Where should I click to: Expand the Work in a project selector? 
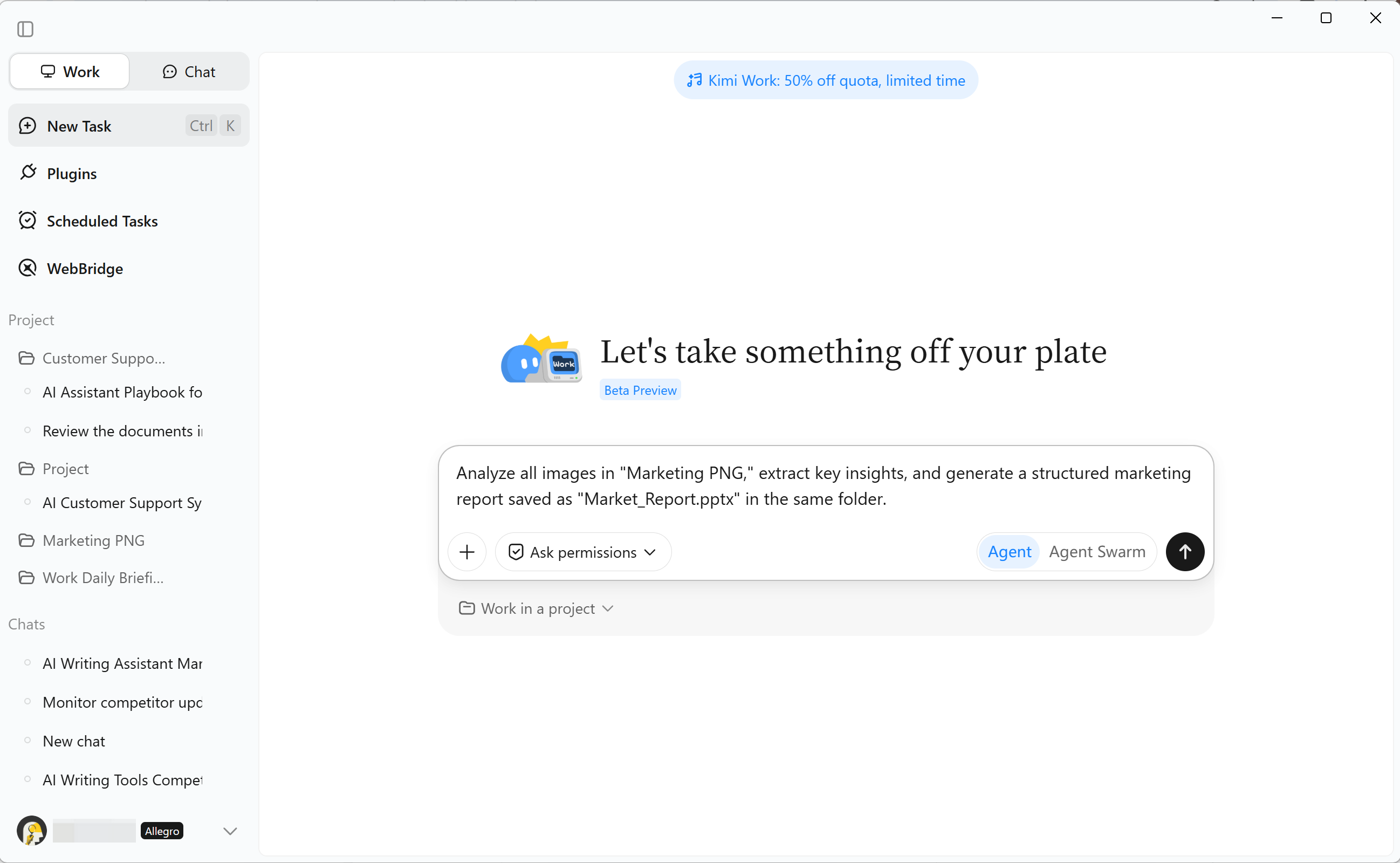536,608
